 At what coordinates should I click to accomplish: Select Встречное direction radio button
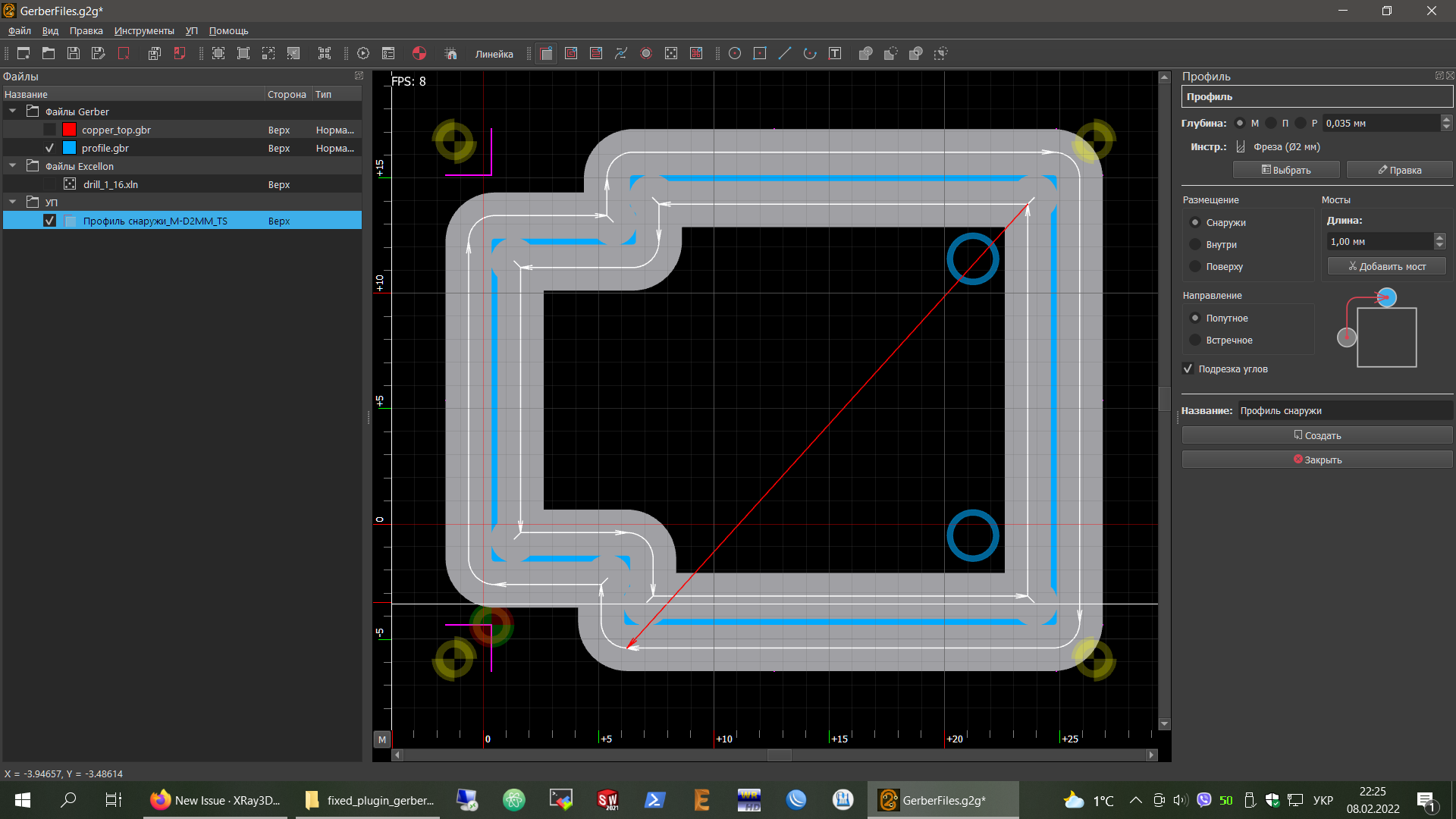pyautogui.click(x=1195, y=340)
